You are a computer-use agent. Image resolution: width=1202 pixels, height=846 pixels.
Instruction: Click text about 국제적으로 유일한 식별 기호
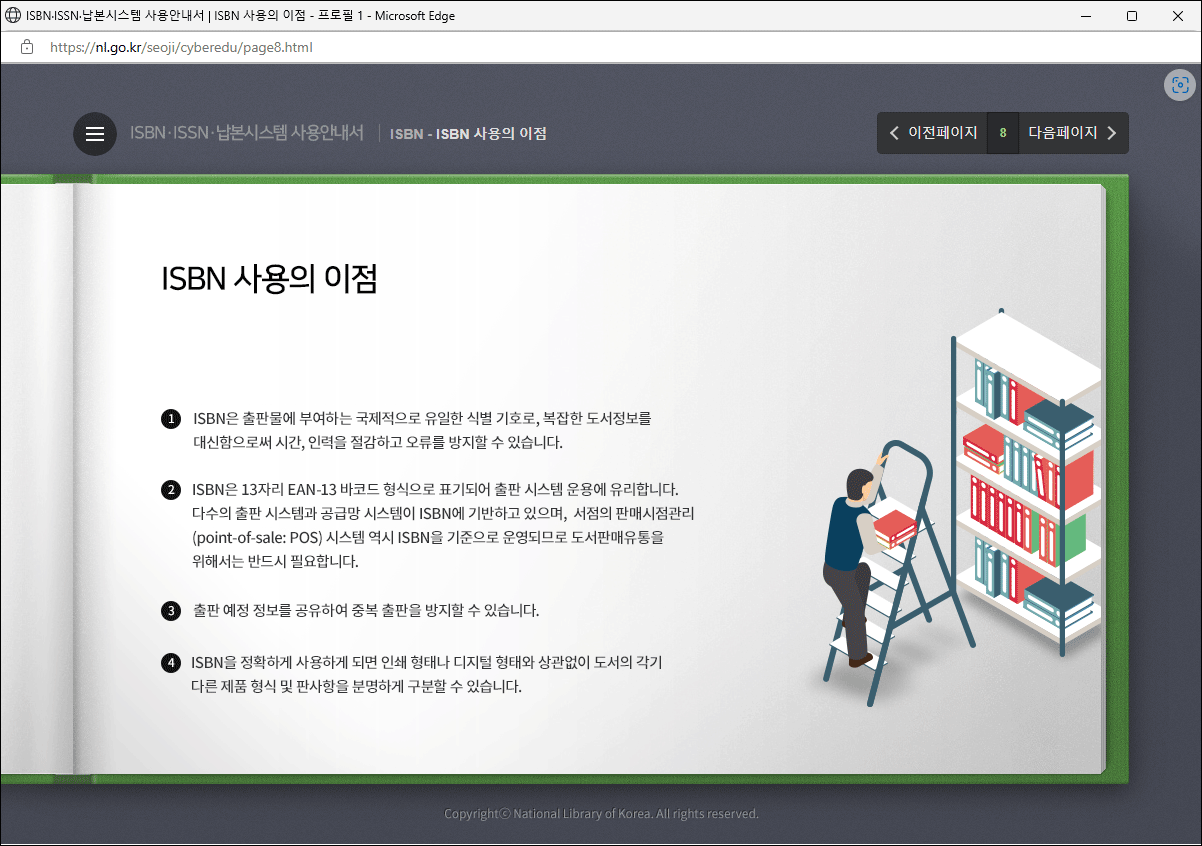tap(422, 430)
